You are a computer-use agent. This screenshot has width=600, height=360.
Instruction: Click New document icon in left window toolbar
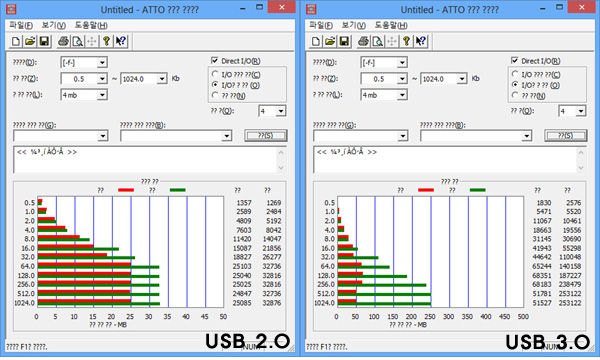click(x=16, y=41)
